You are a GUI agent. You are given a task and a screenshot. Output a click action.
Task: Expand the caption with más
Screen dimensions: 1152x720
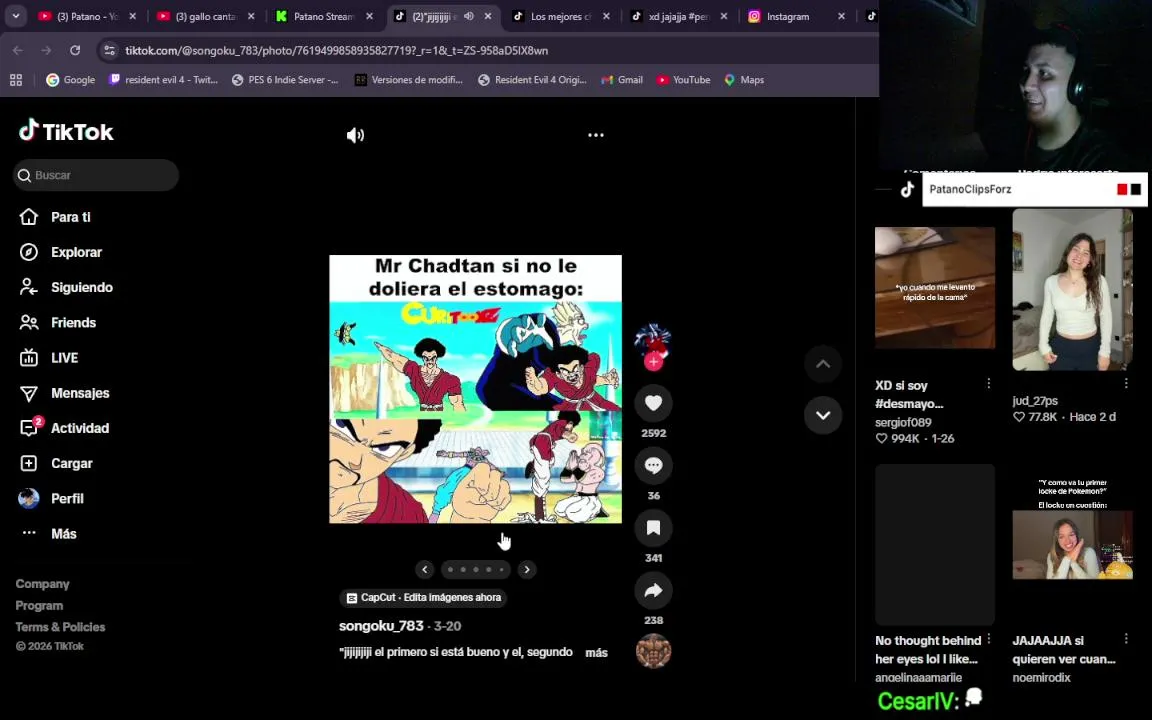(596, 652)
